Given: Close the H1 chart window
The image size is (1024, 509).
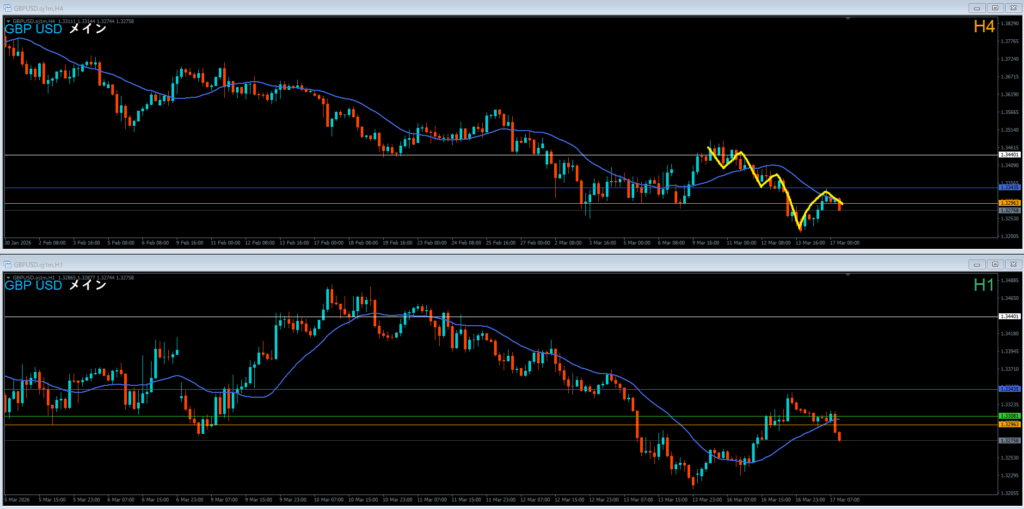Looking at the screenshot, I should click(x=1012, y=264).
